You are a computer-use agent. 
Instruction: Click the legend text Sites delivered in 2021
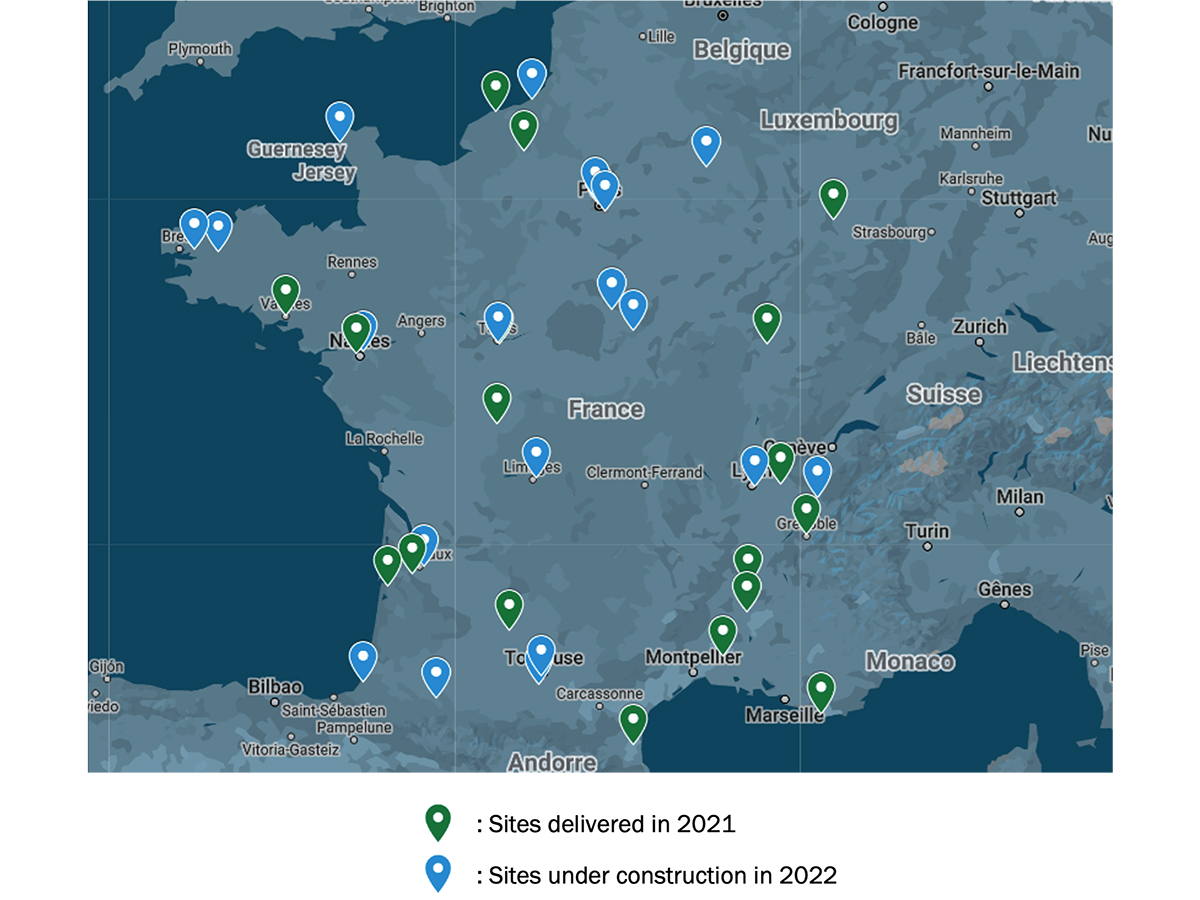pos(612,824)
